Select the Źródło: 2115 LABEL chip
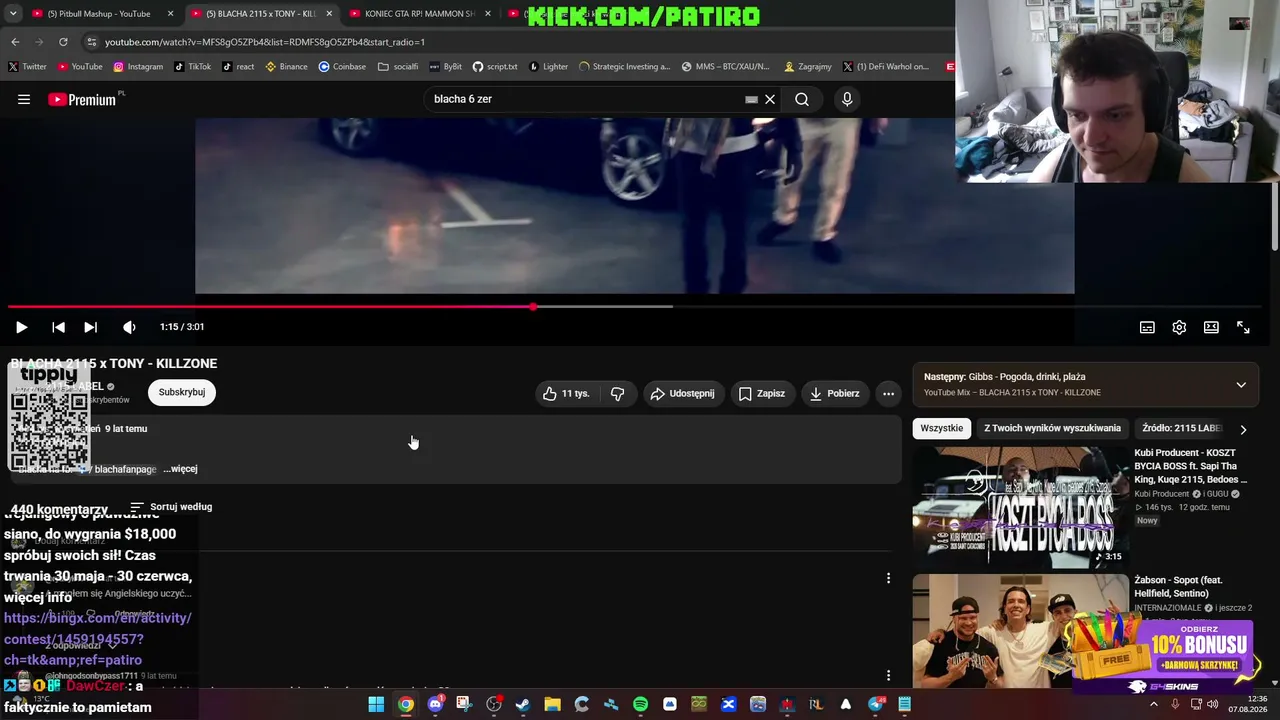The width and height of the screenshot is (1280, 720). coord(1182,428)
